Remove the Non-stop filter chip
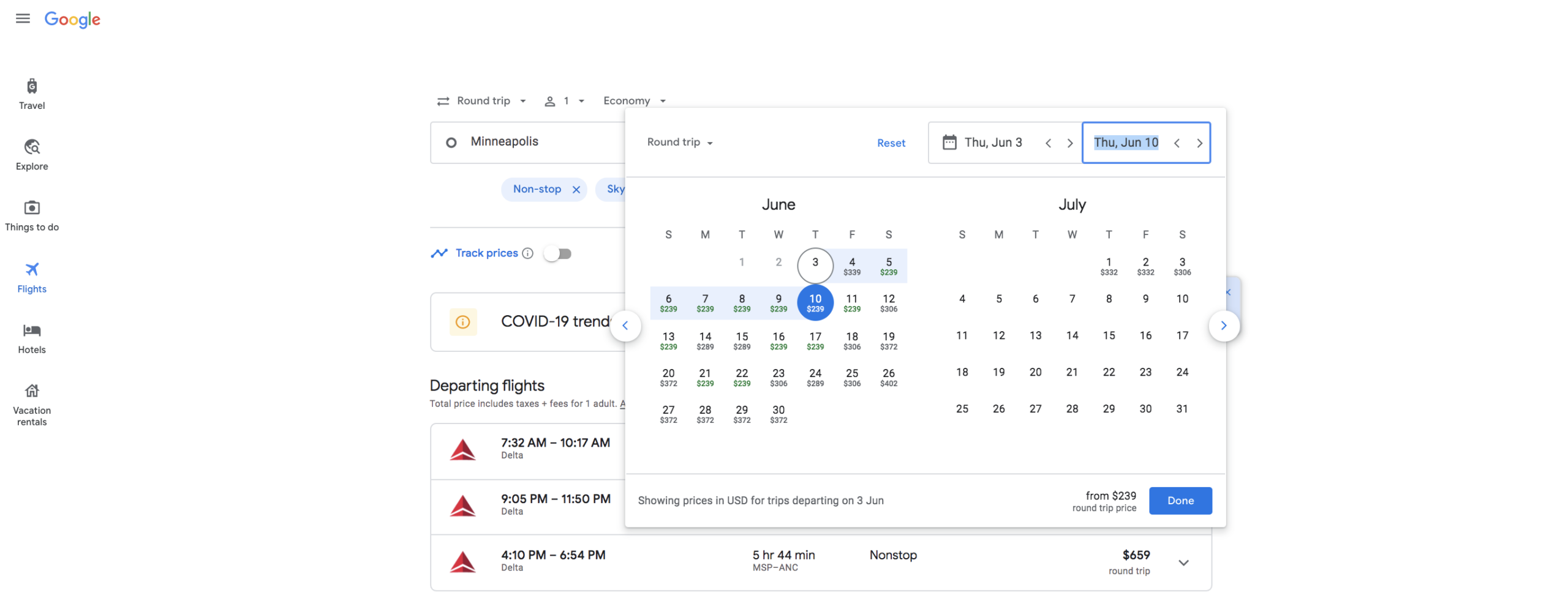This screenshot has width=1568, height=612. pos(576,189)
